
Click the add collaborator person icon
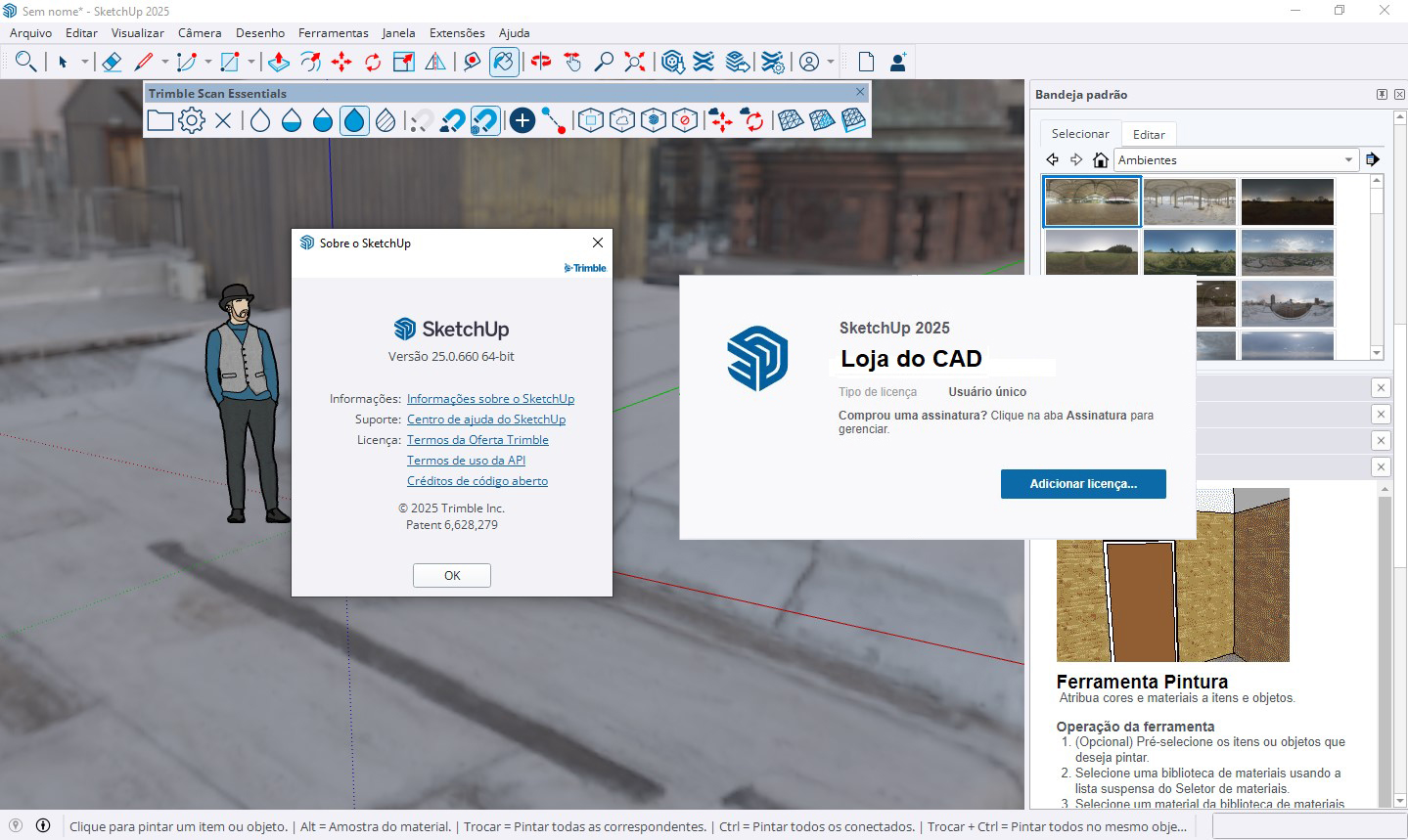897,62
